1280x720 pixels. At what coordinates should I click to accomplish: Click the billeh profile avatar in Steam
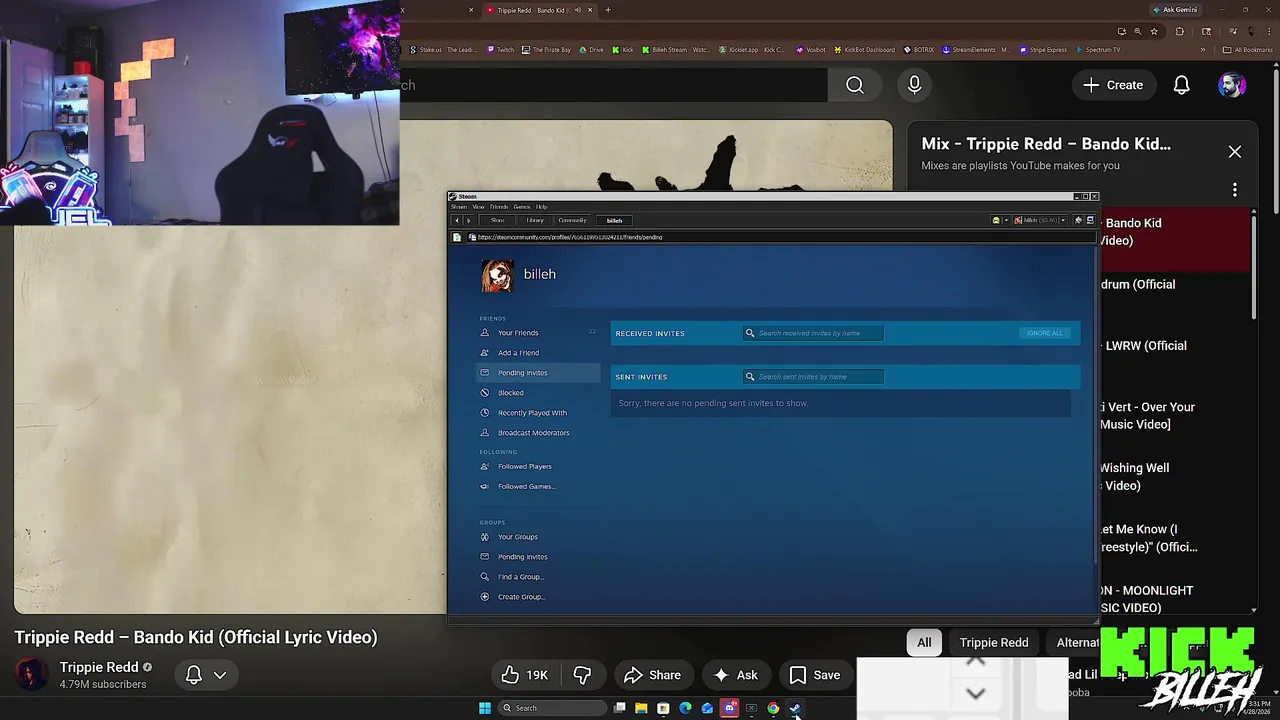(497, 275)
